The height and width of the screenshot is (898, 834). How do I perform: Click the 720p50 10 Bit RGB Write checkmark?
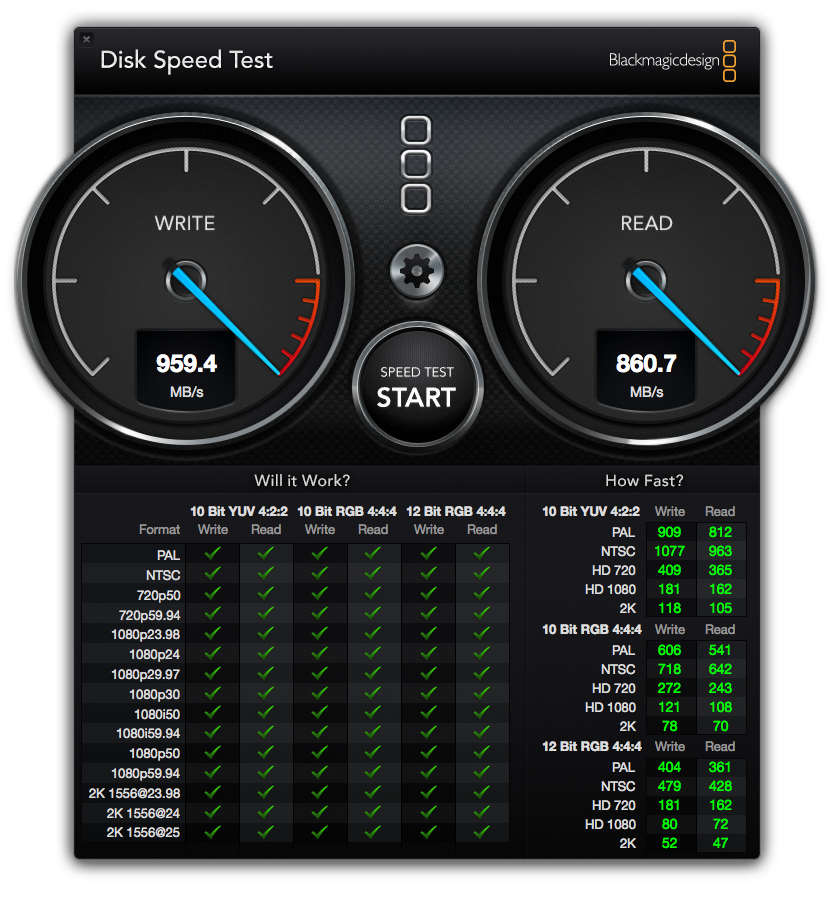click(320, 593)
